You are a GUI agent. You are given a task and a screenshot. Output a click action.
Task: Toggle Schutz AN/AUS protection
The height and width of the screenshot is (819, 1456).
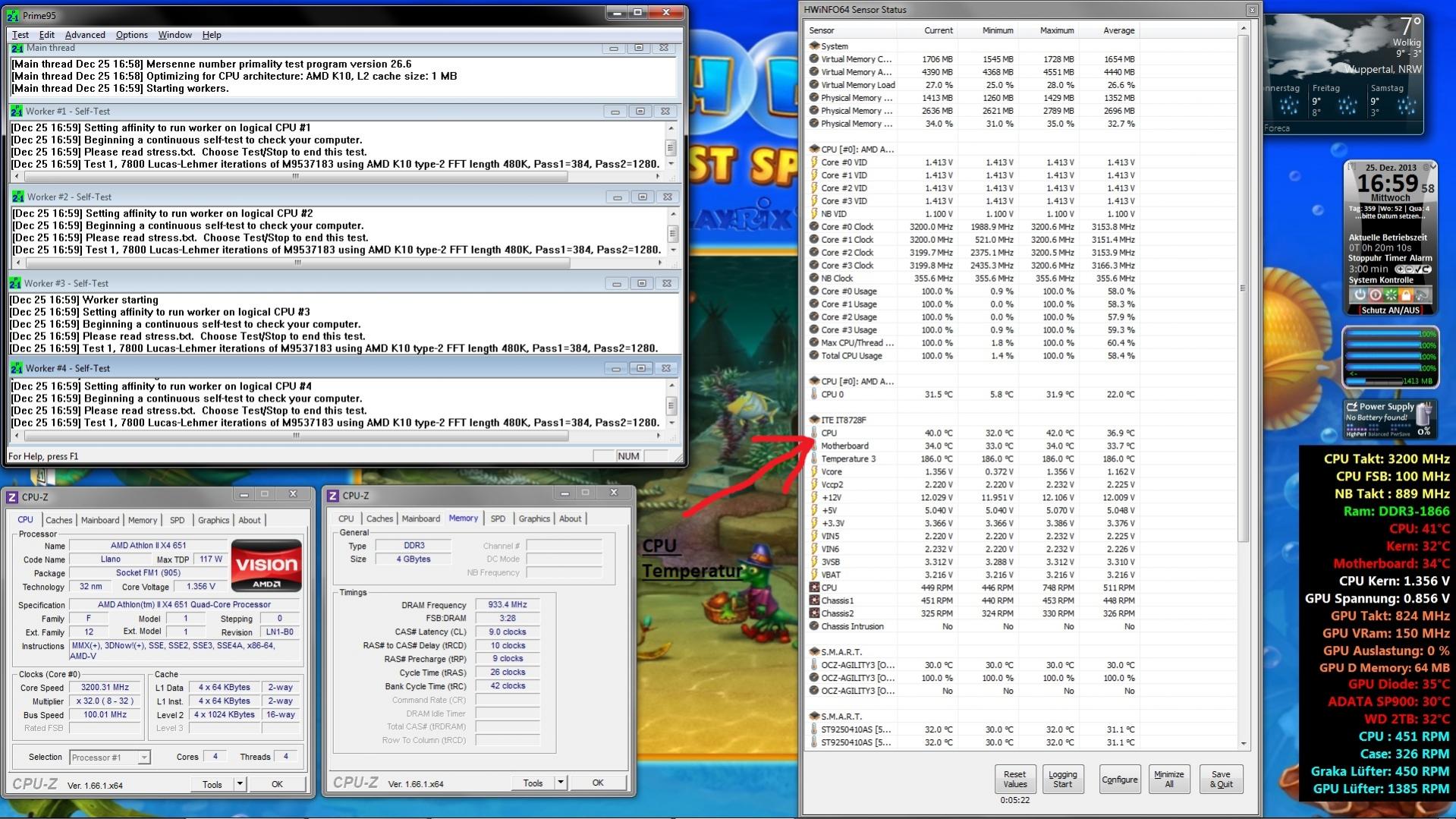click(1390, 310)
